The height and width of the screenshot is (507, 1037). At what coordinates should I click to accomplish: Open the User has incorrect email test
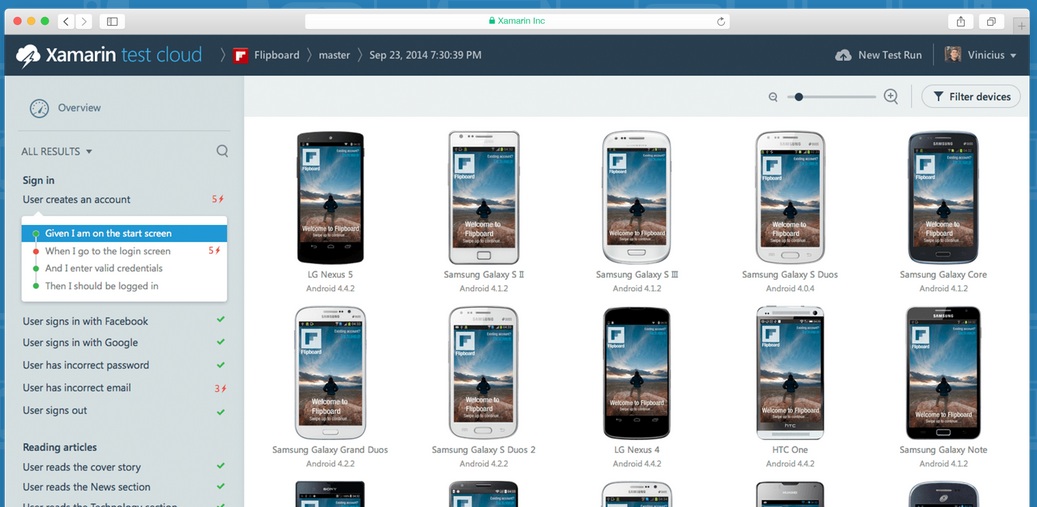(x=77, y=387)
